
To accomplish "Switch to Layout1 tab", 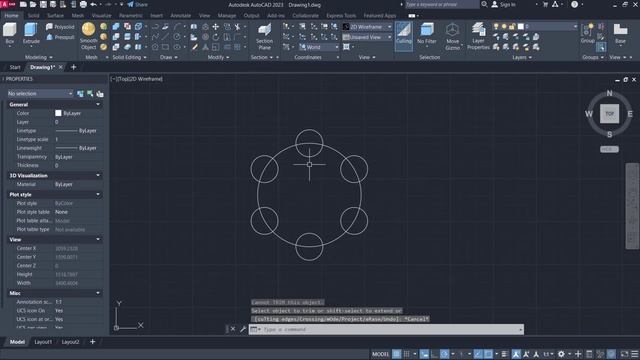I will click(x=43, y=342).
